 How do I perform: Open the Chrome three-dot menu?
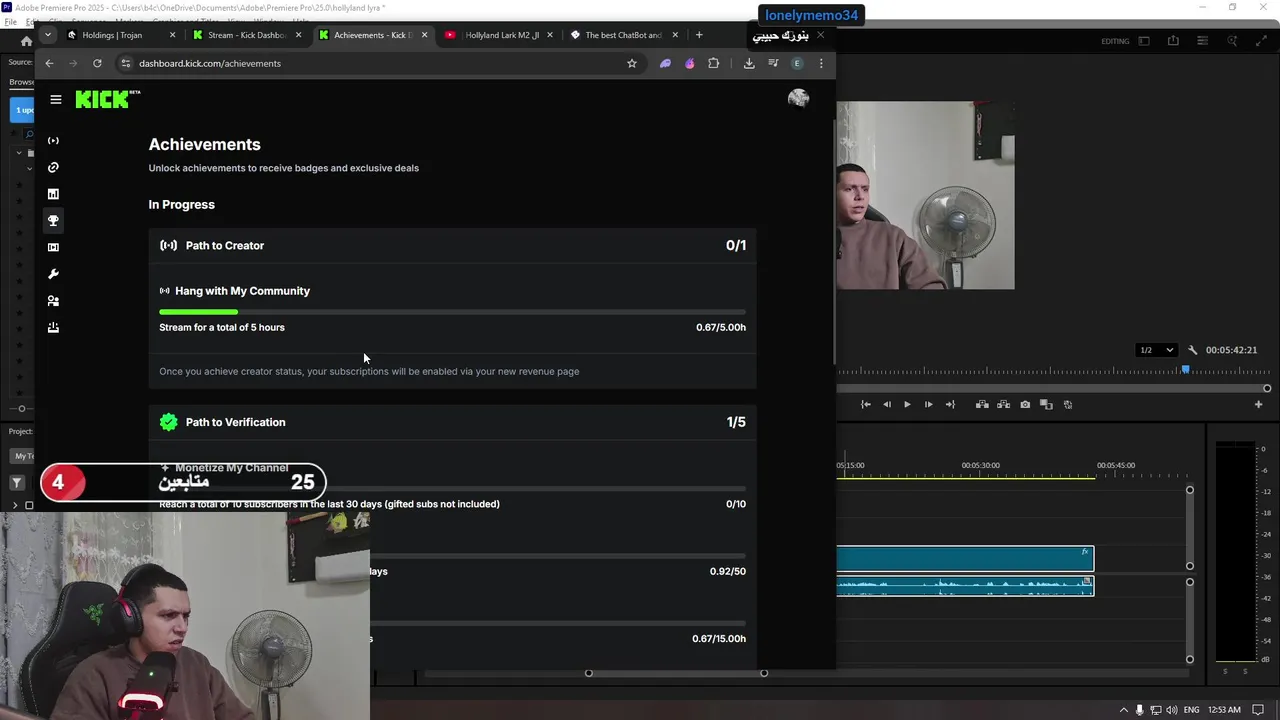tap(821, 63)
